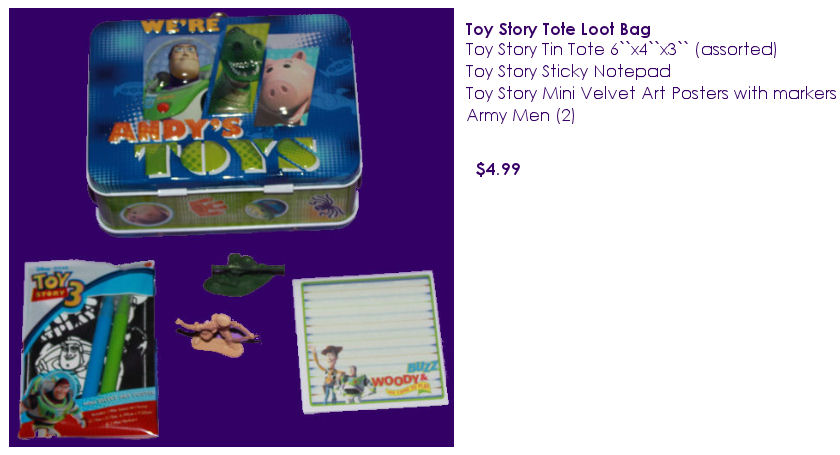
Task: Click the Toy Story Sticky Notepad line
Action: (568, 71)
